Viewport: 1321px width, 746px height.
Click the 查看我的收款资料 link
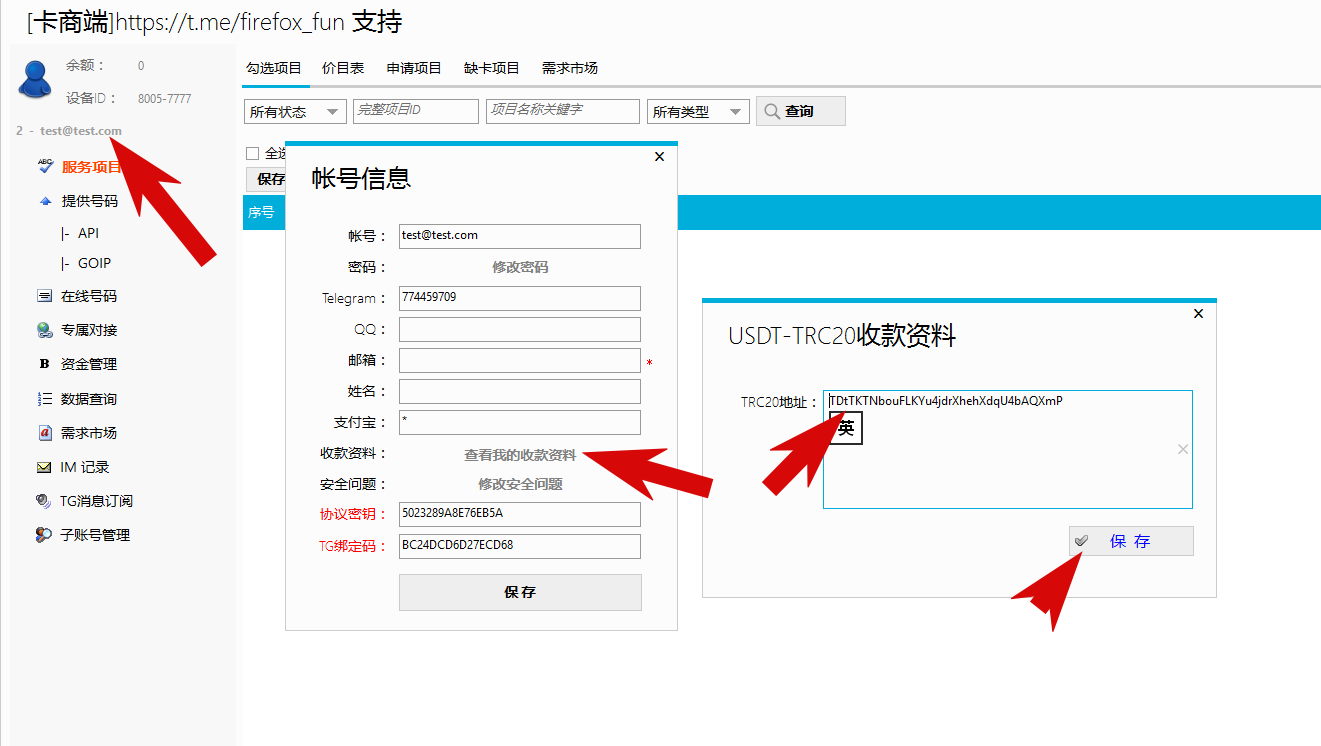(x=520, y=455)
